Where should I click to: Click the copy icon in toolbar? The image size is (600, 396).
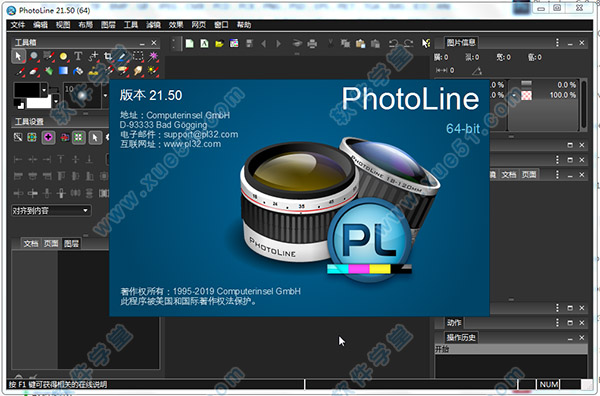point(345,43)
